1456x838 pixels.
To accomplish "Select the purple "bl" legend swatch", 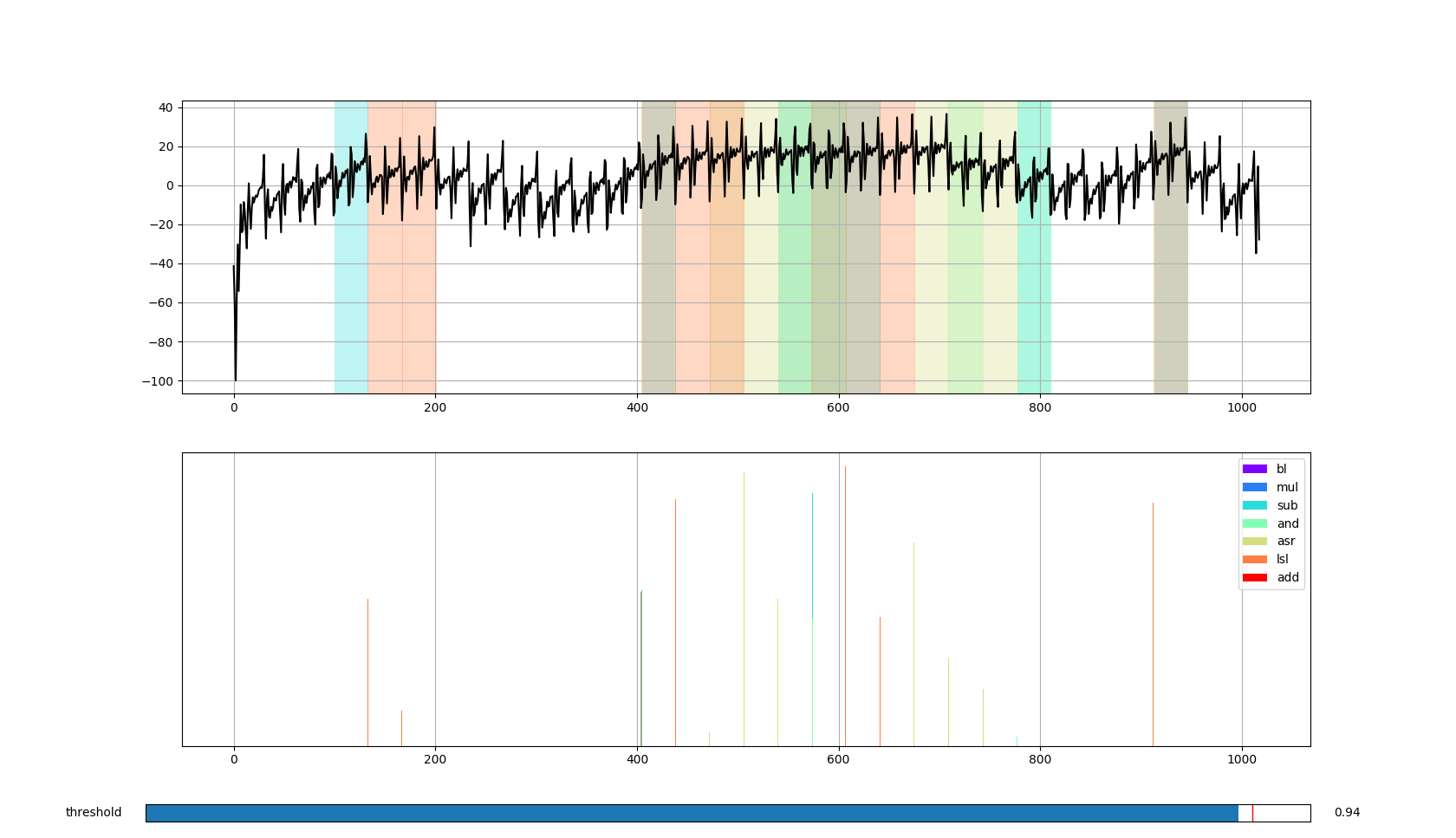I will pyautogui.click(x=1256, y=468).
